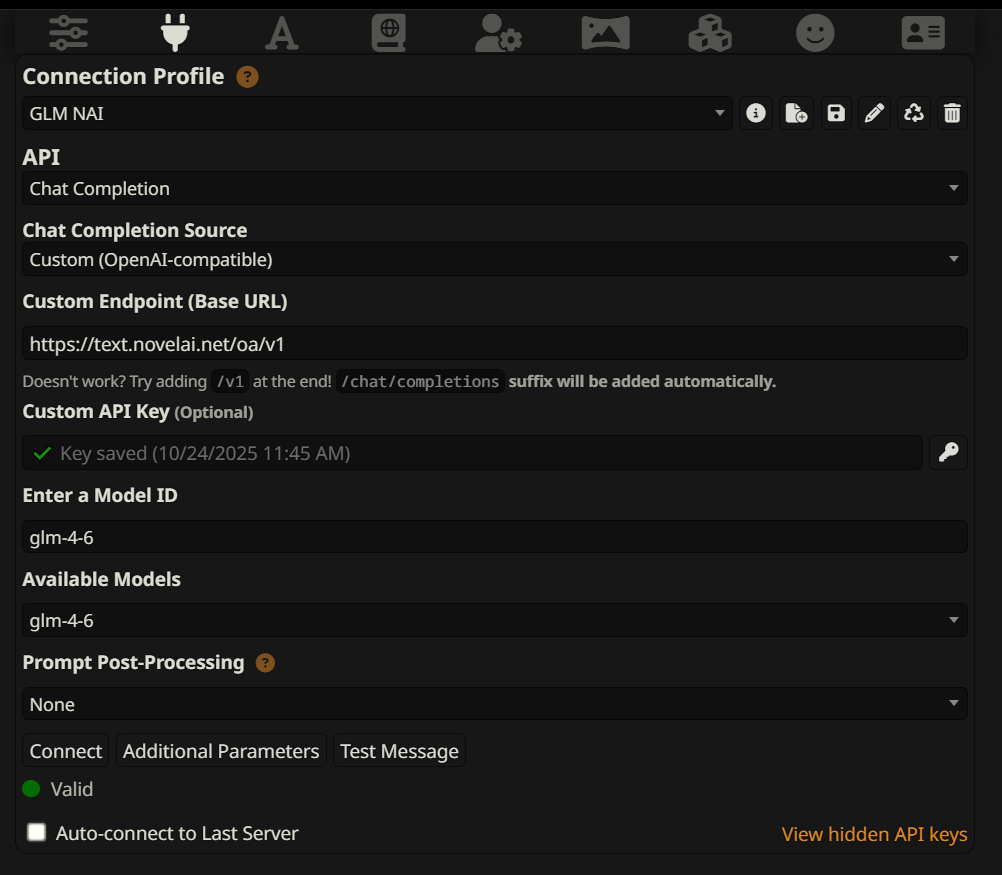Viewport: 1002px width, 875px height.
Task: Open API Connections plug panel
Action: pos(175,33)
